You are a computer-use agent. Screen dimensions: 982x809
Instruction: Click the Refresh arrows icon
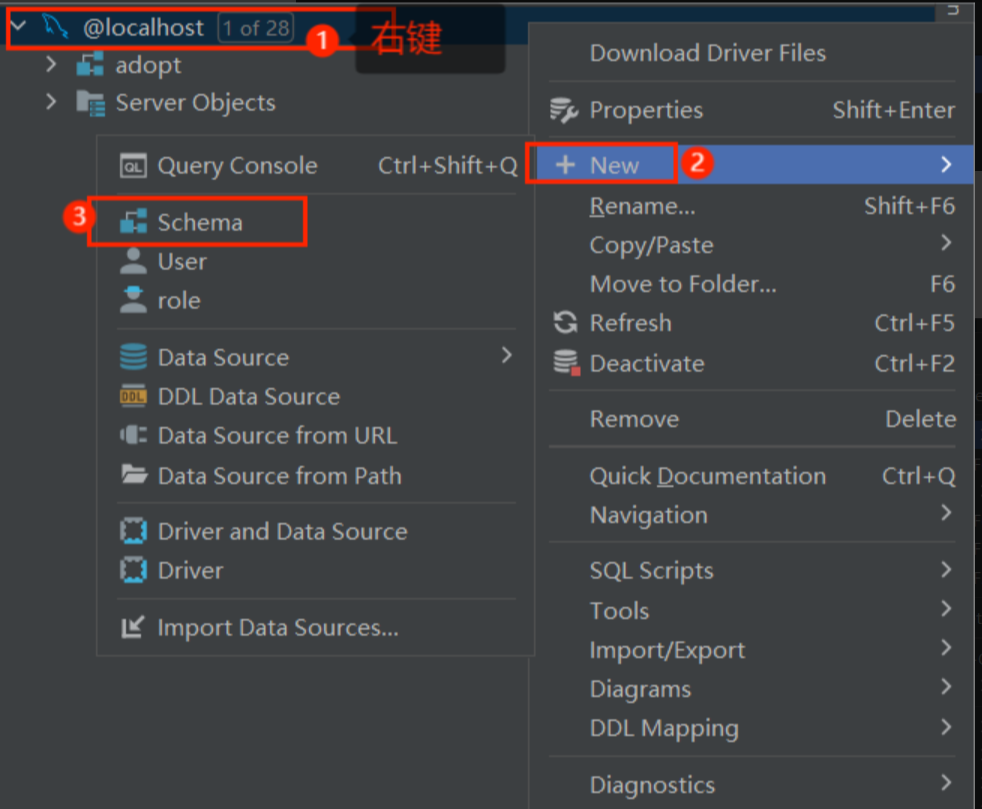point(566,323)
